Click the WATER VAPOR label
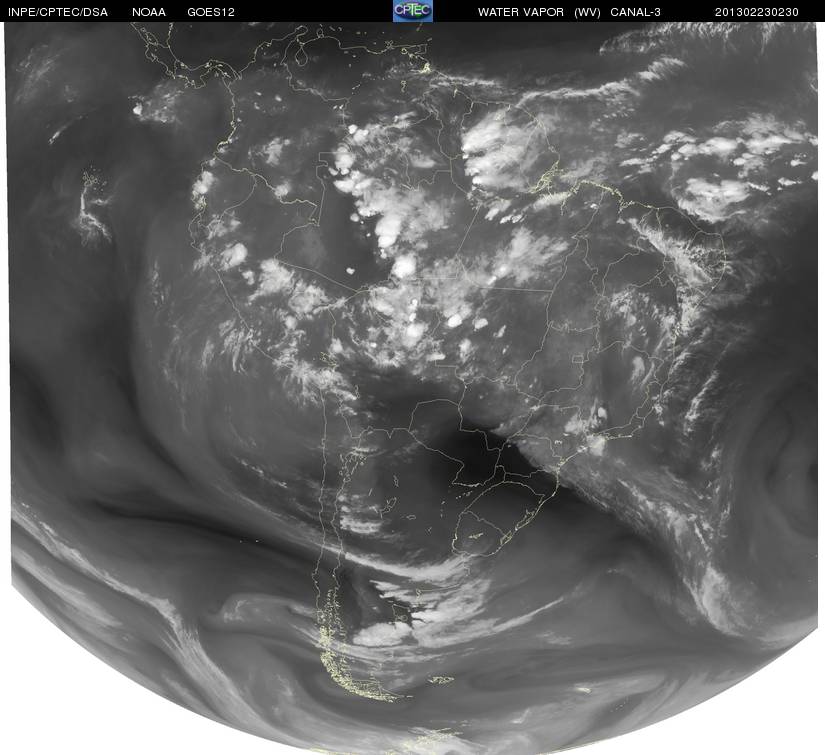The width and height of the screenshot is (825, 755). (x=521, y=12)
